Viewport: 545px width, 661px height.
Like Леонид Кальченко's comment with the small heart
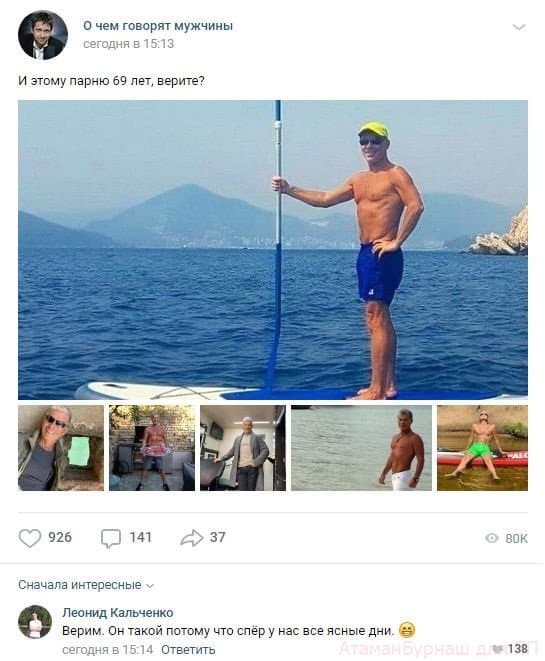tap(499, 648)
